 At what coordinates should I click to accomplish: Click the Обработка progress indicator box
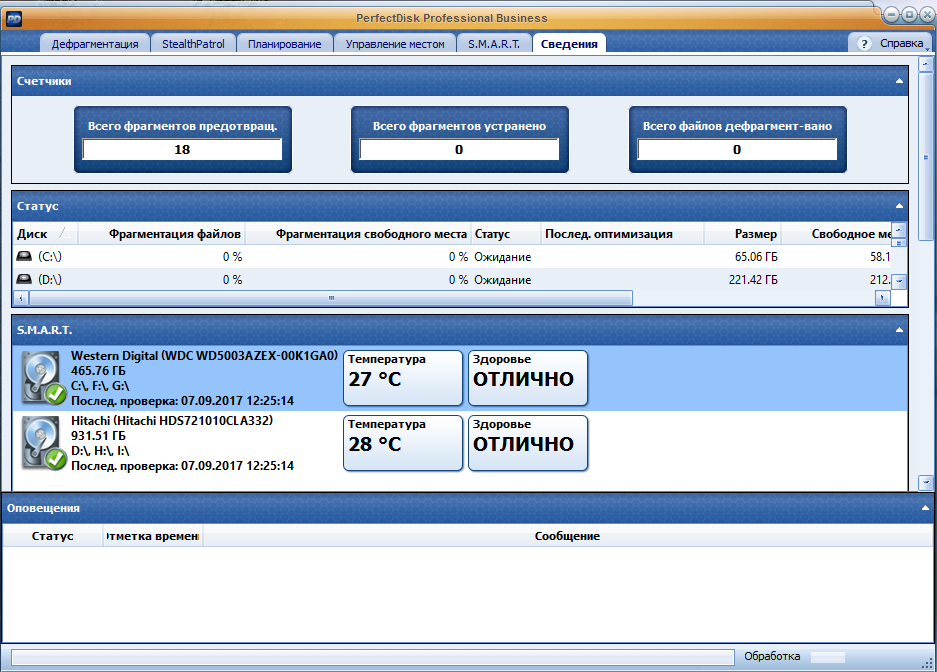pos(828,657)
